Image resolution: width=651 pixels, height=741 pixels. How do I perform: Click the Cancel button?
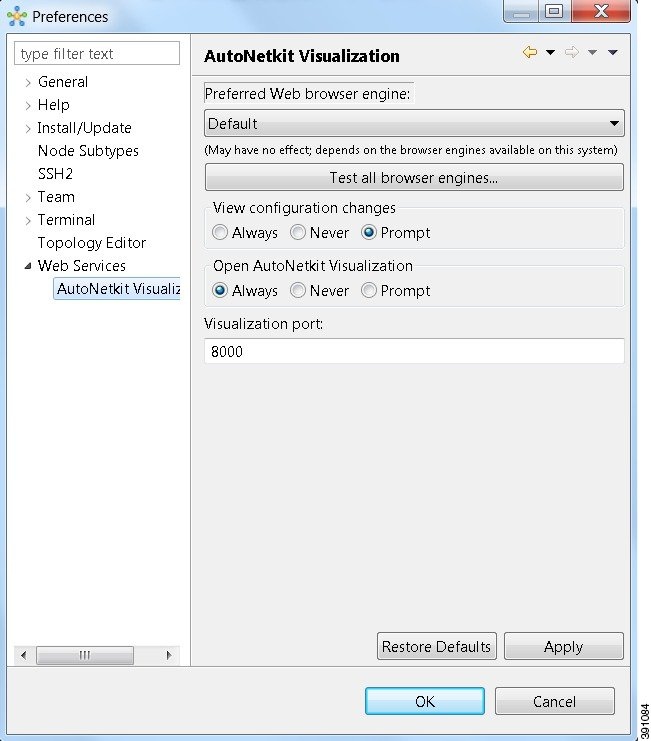pyautogui.click(x=555, y=701)
